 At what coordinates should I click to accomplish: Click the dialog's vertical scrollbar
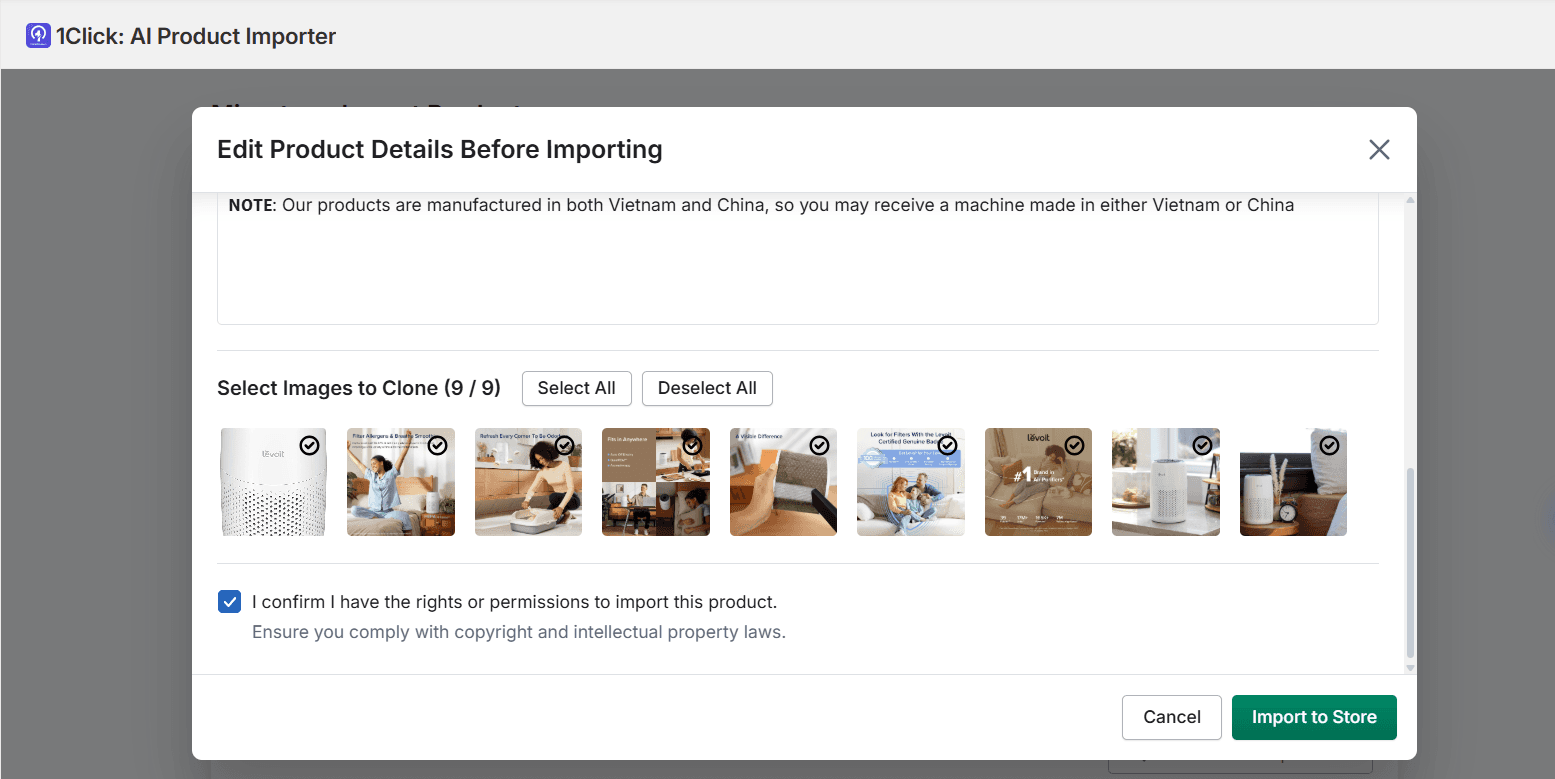pyautogui.click(x=1410, y=550)
